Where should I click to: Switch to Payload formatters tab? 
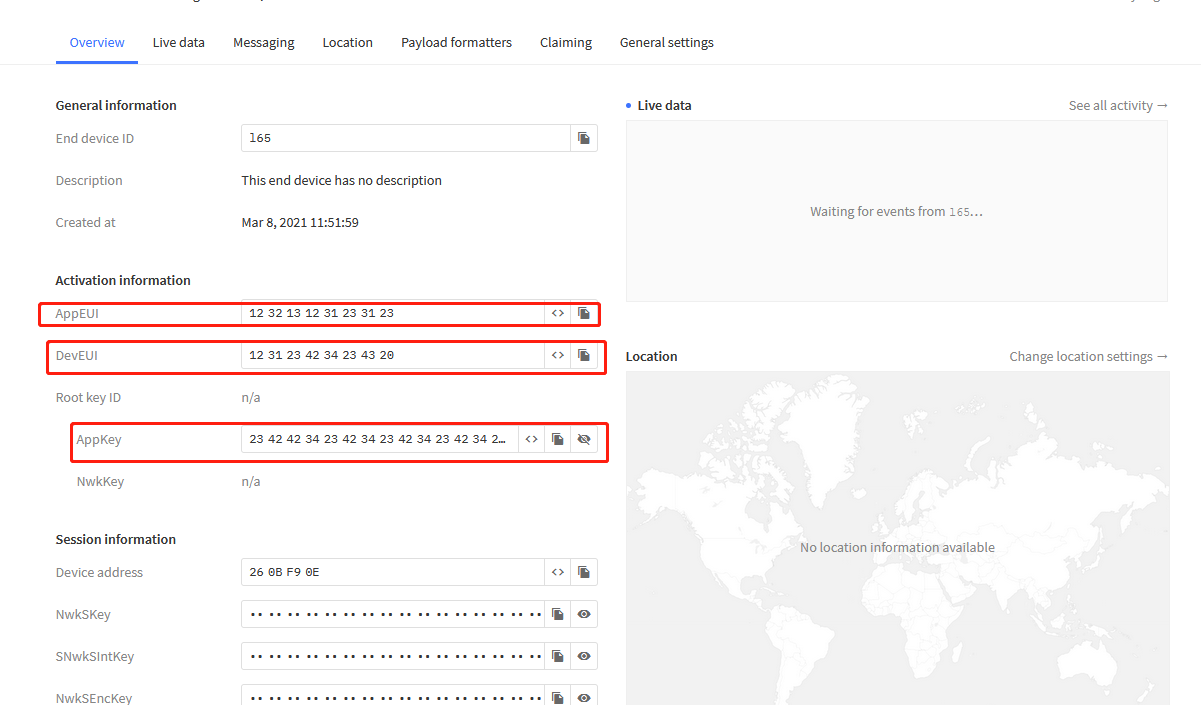pyautogui.click(x=456, y=43)
